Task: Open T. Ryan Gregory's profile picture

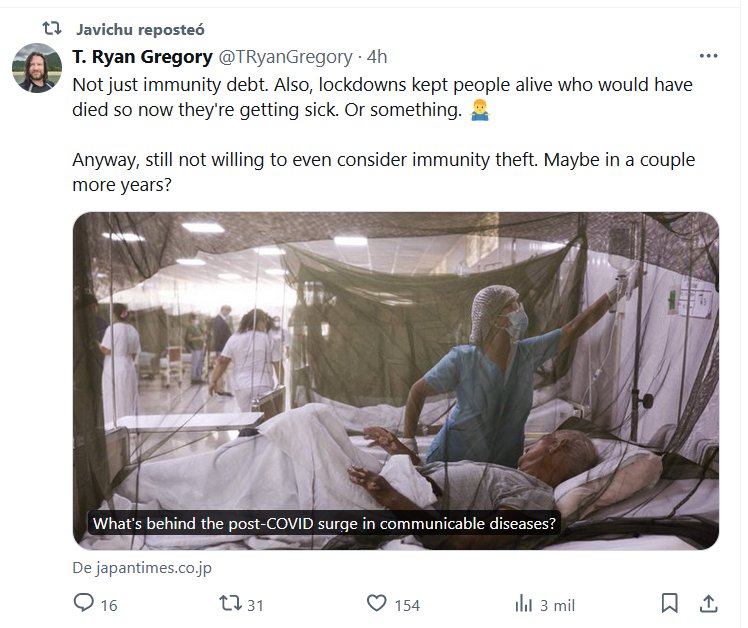Action: 37,67
